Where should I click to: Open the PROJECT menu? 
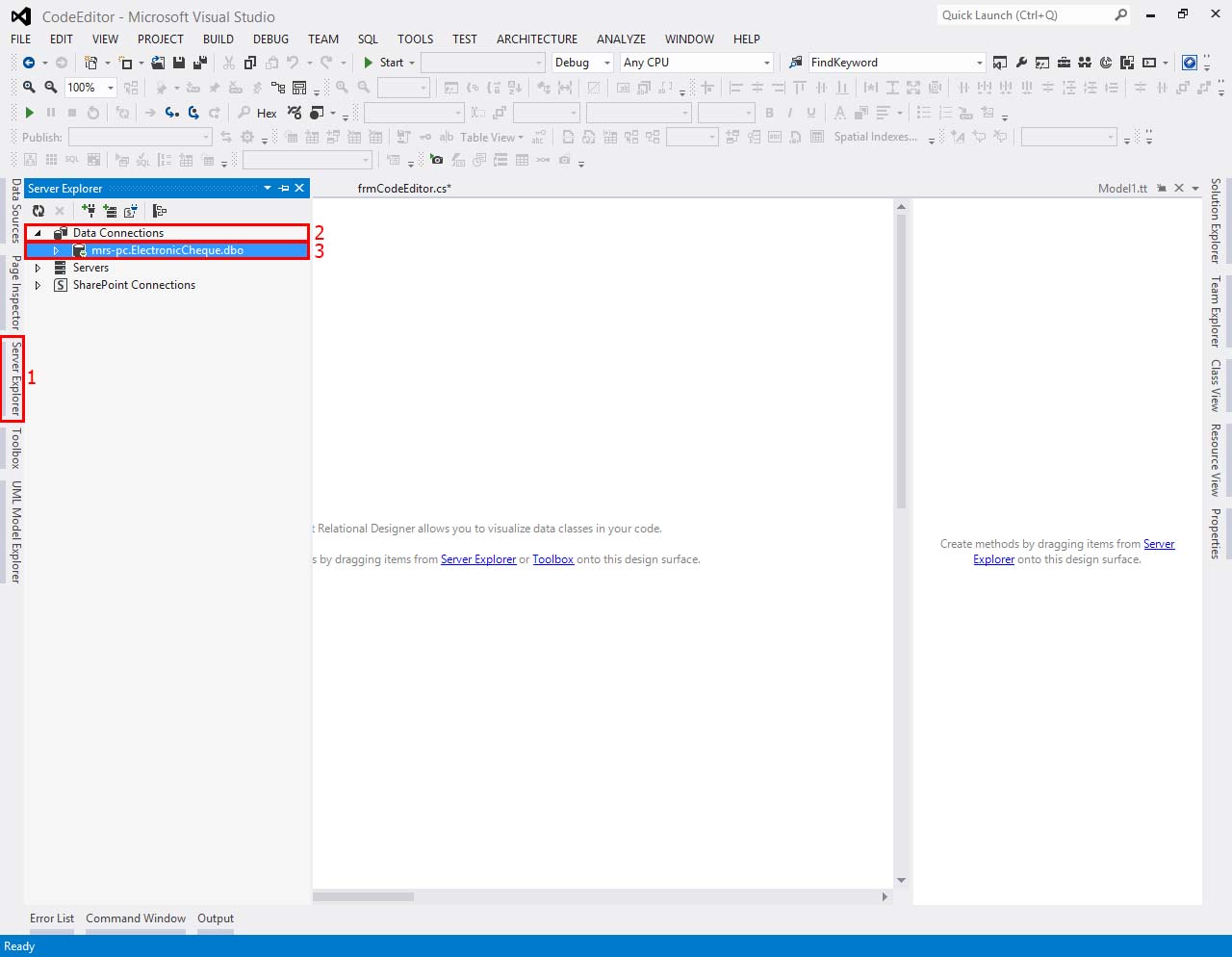pyautogui.click(x=161, y=39)
